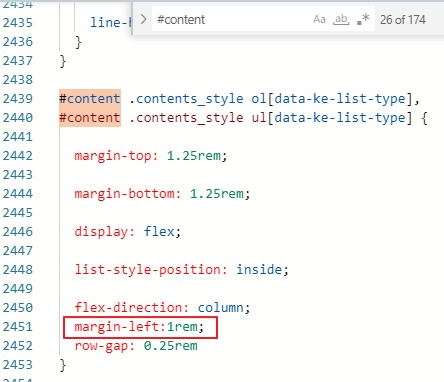This screenshot has width=444, height=382.
Task: Click 'margin-top' property
Action: click(x=113, y=156)
